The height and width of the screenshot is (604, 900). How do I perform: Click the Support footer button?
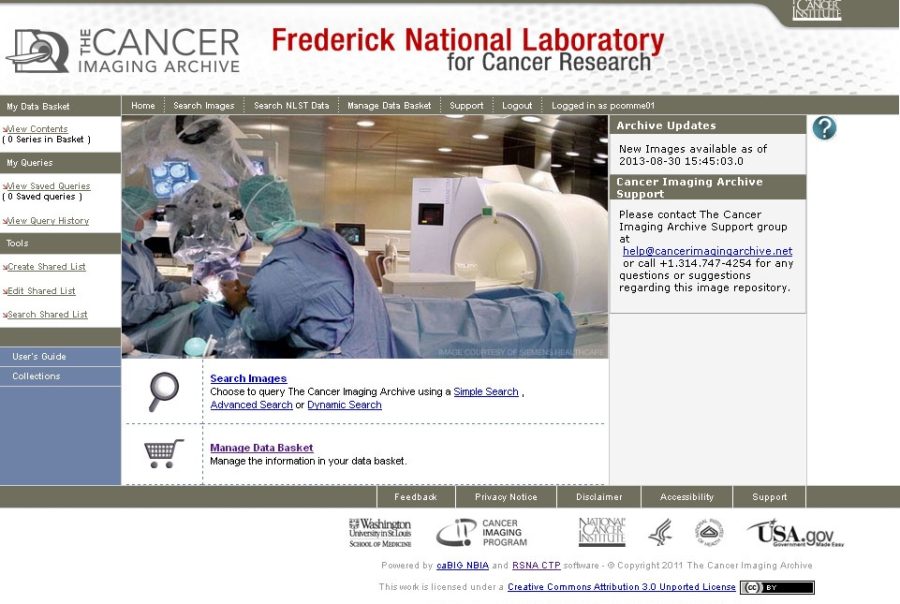pyautogui.click(x=770, y=497)
